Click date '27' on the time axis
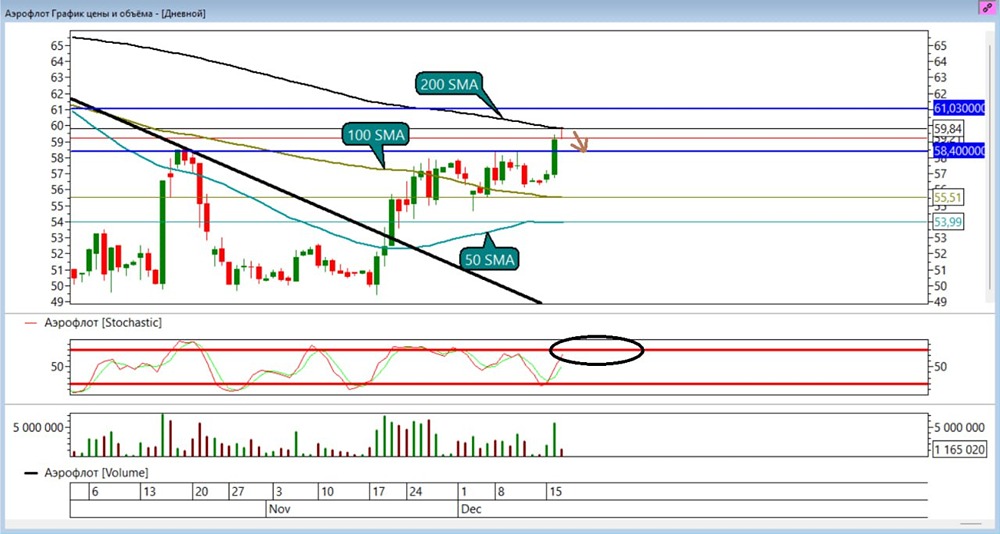The width and height of the screenshot is (1000, 534). pyautogui.click(x=237, y=492)
